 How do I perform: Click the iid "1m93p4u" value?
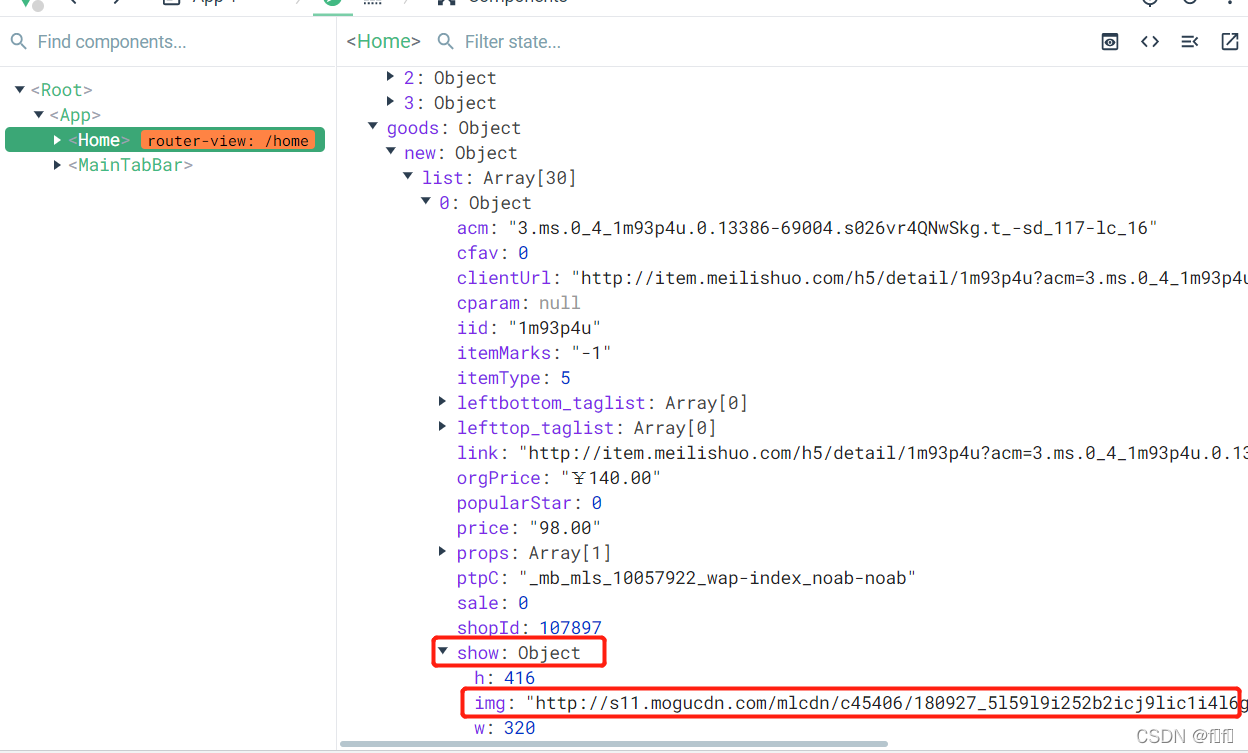(x=554, y=328)
